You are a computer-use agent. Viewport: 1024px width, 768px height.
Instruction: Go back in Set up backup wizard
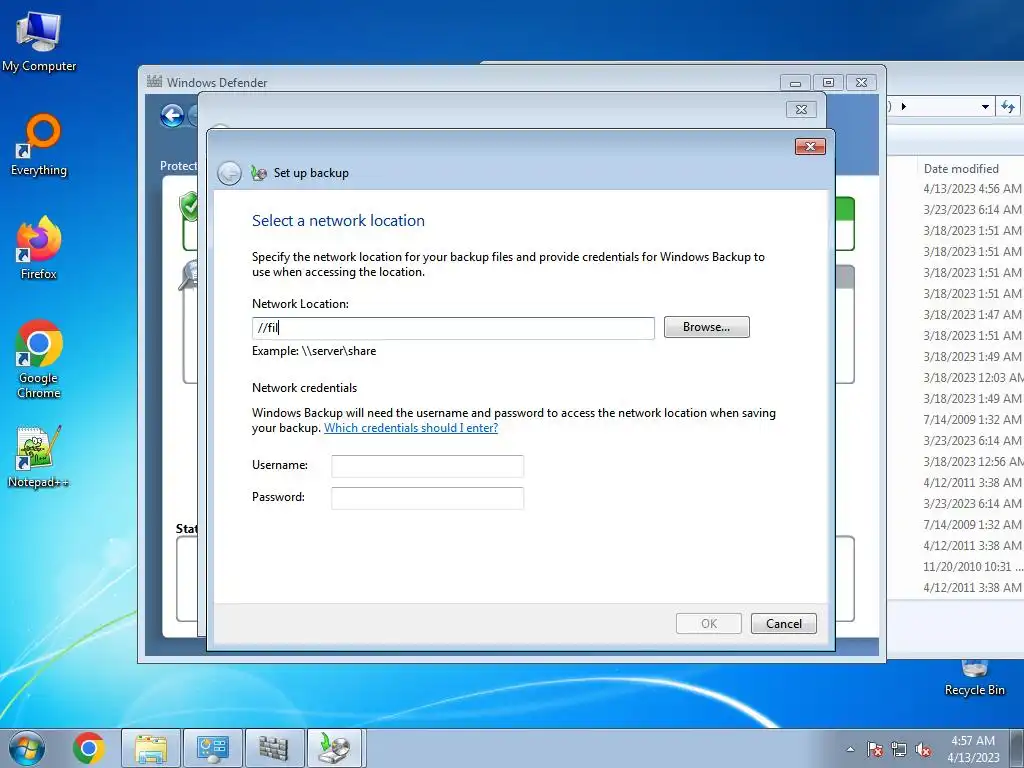tap(229, 173)
